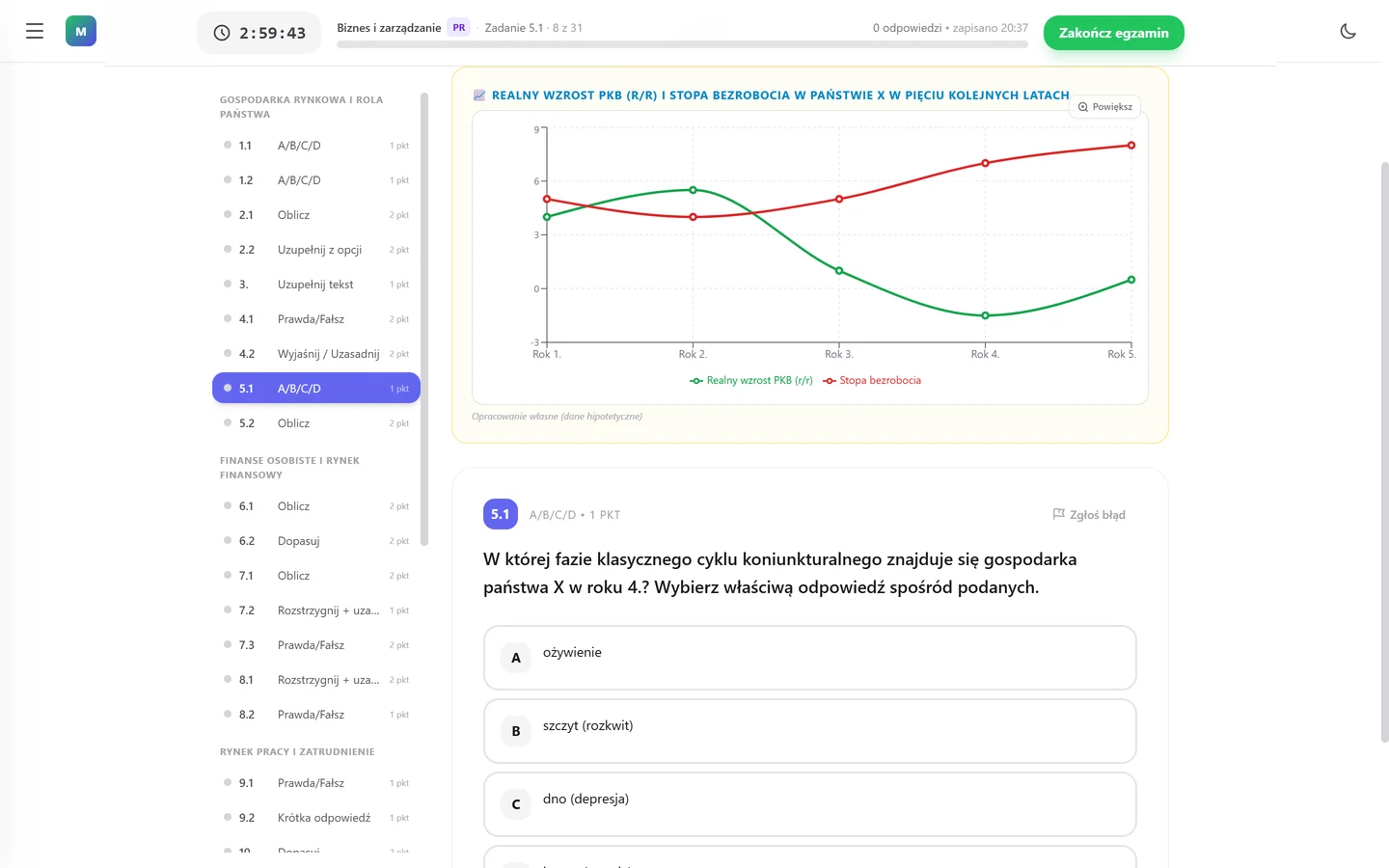Click the exam progress bar
Image resolution: width=1389 pixels, height=868 pixels.
point(682,44)
